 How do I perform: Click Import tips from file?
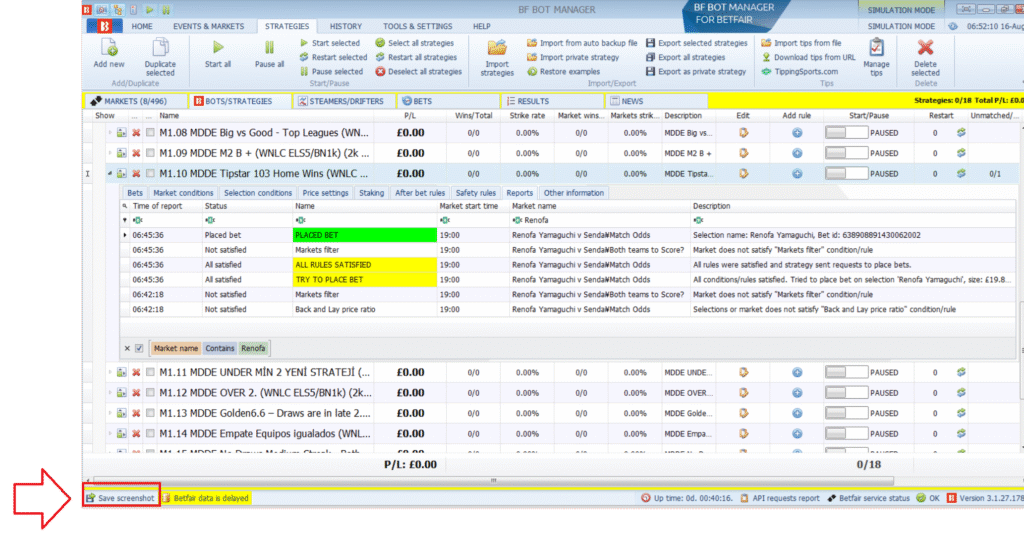click(801, 43)
